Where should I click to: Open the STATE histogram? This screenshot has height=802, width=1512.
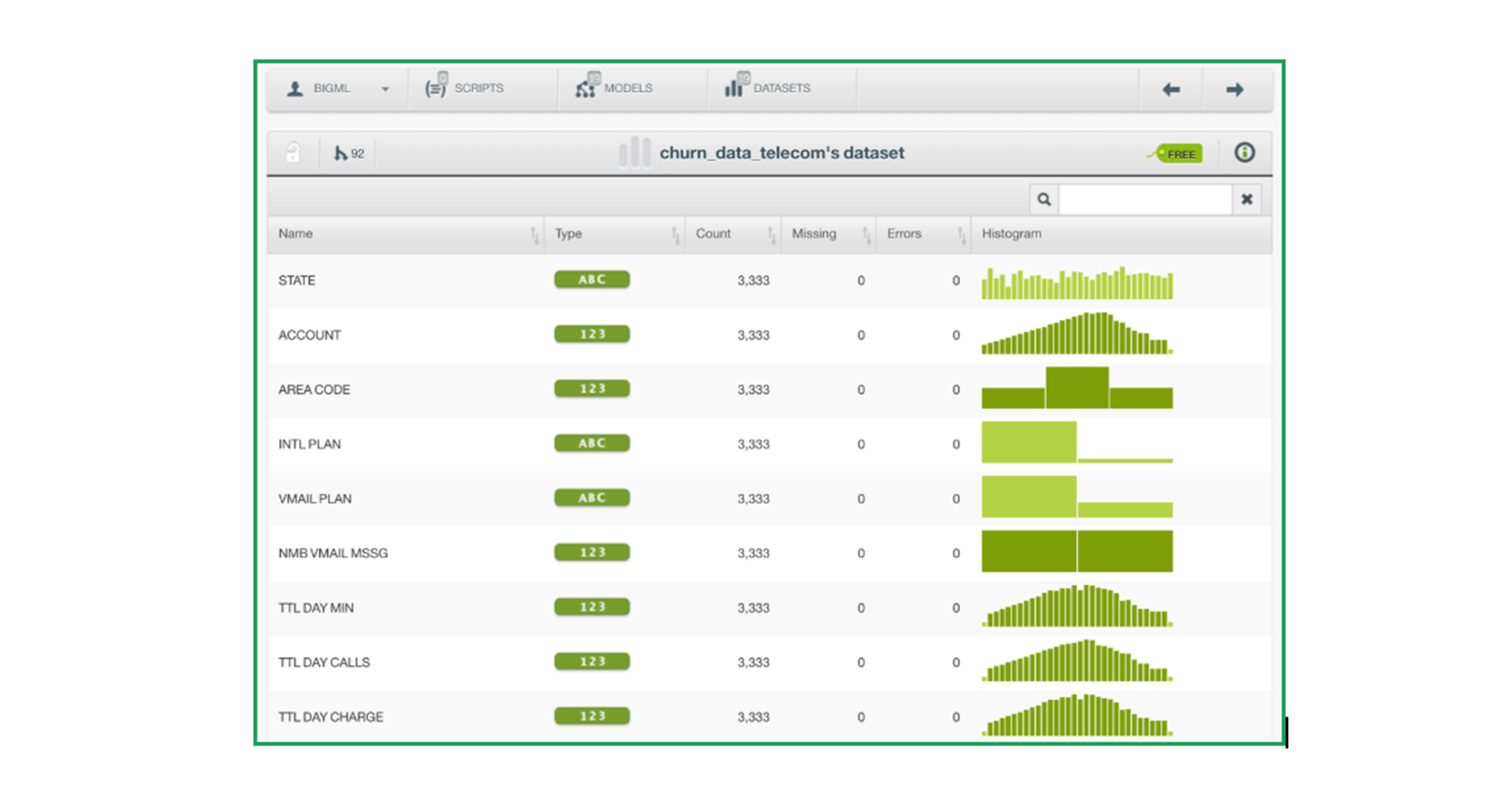pos(1078,283)
